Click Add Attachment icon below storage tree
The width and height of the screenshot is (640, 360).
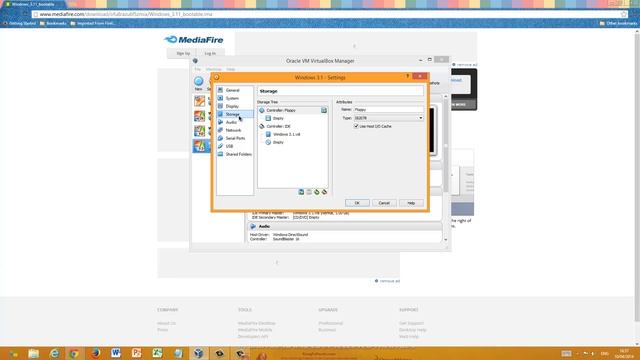(x=317, y=192)
